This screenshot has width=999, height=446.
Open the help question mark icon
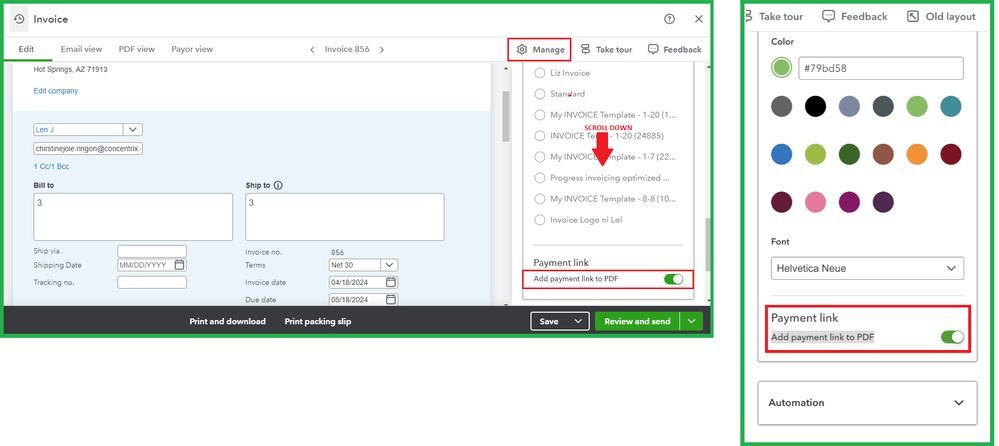pos(669,19)
